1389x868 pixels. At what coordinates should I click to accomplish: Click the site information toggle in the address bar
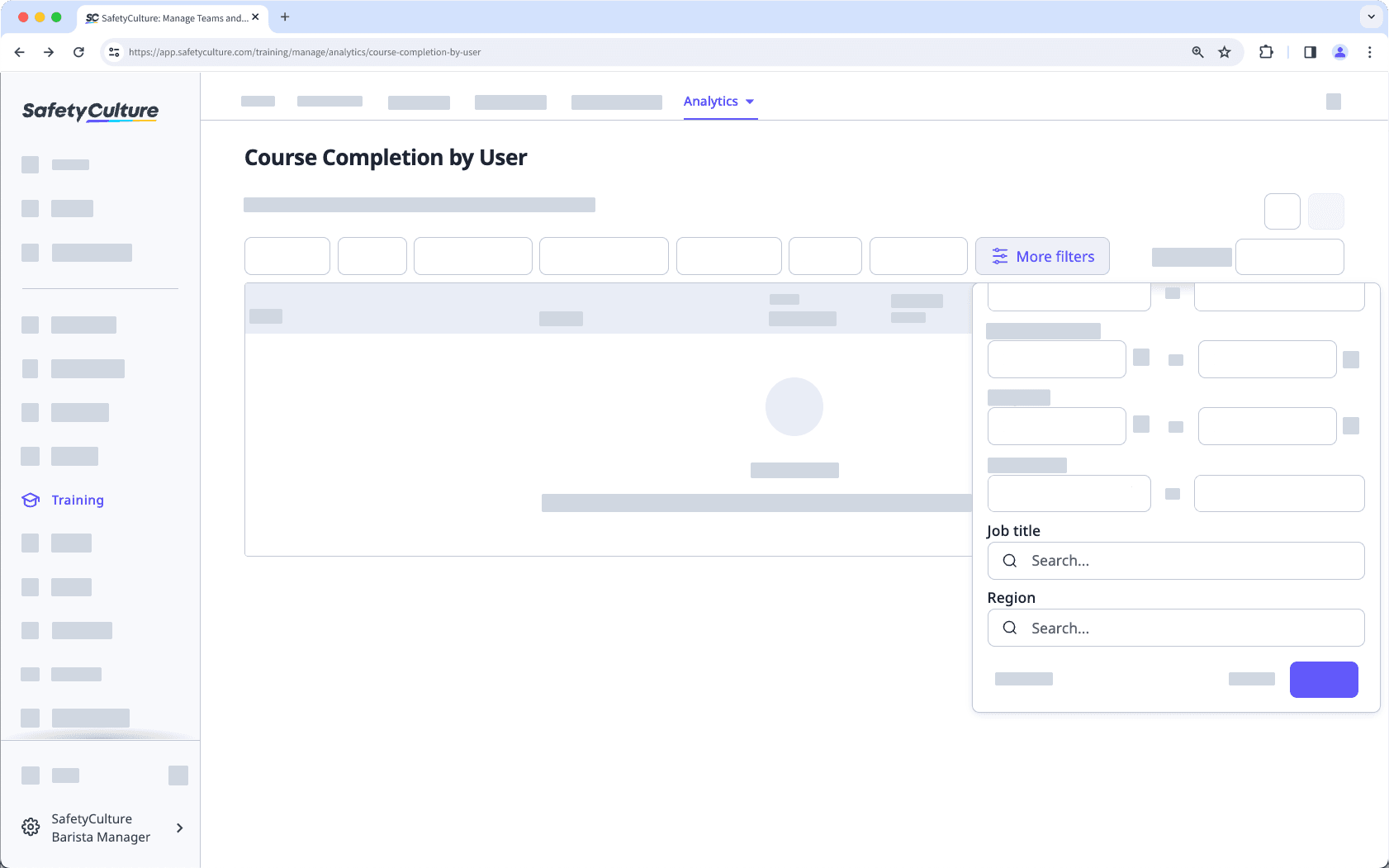113,51
